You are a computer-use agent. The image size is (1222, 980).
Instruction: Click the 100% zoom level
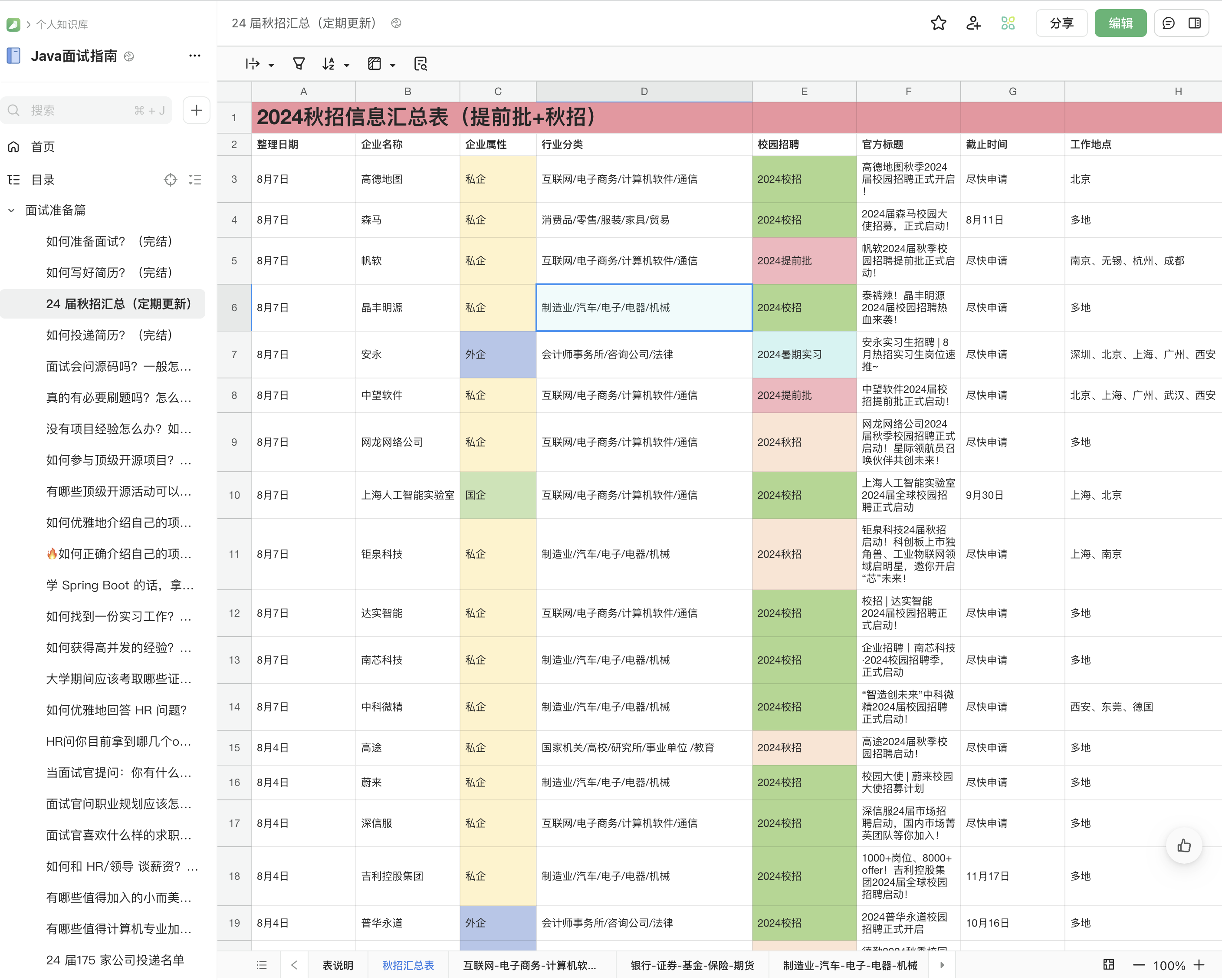(x=1168, y=965)
